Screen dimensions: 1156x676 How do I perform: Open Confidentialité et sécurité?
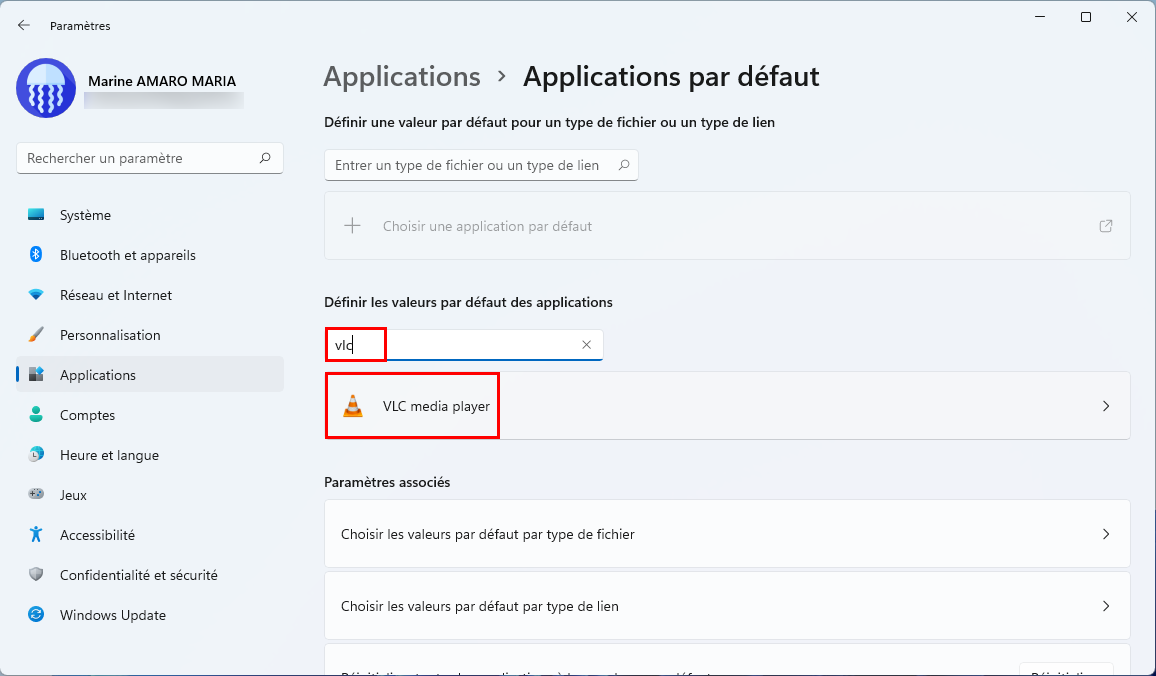pyautogui.click(x=150, y=575)
